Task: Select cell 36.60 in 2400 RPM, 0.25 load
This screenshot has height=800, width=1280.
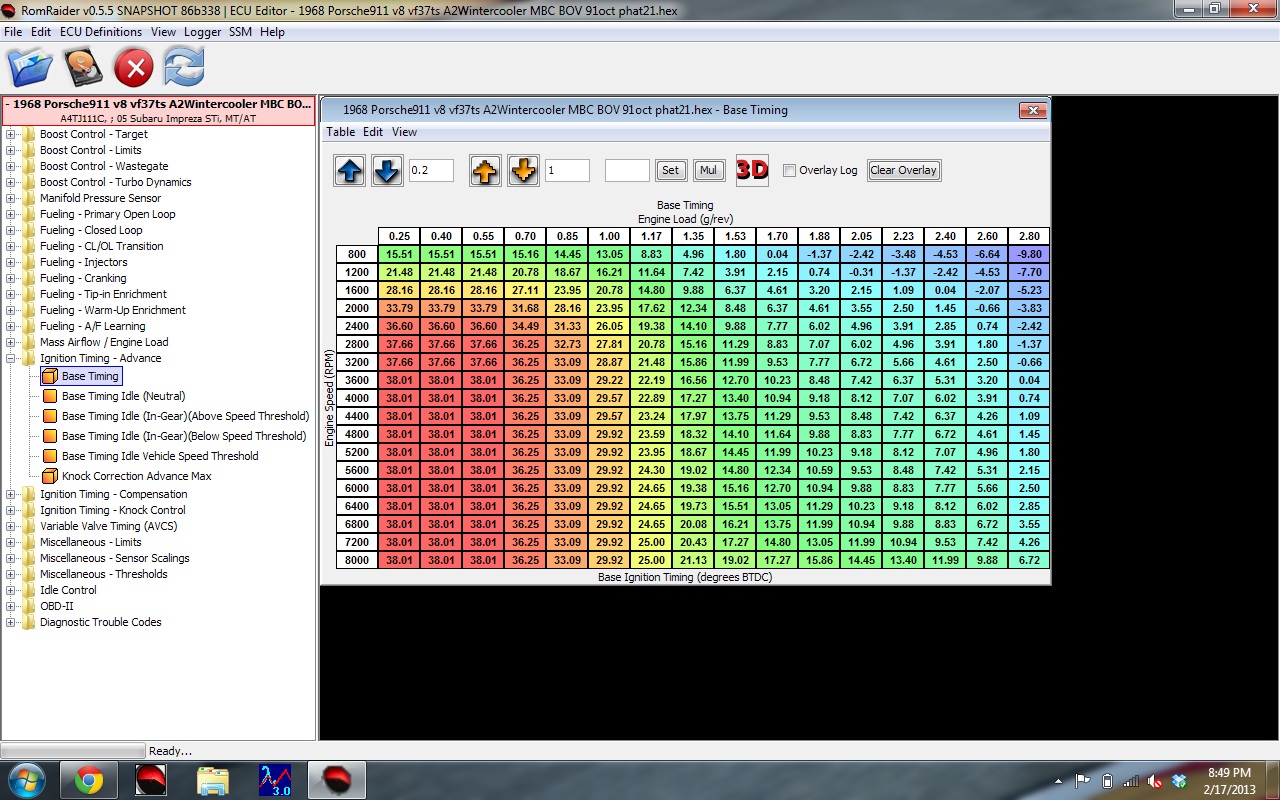Action: [x=399, y=326]
